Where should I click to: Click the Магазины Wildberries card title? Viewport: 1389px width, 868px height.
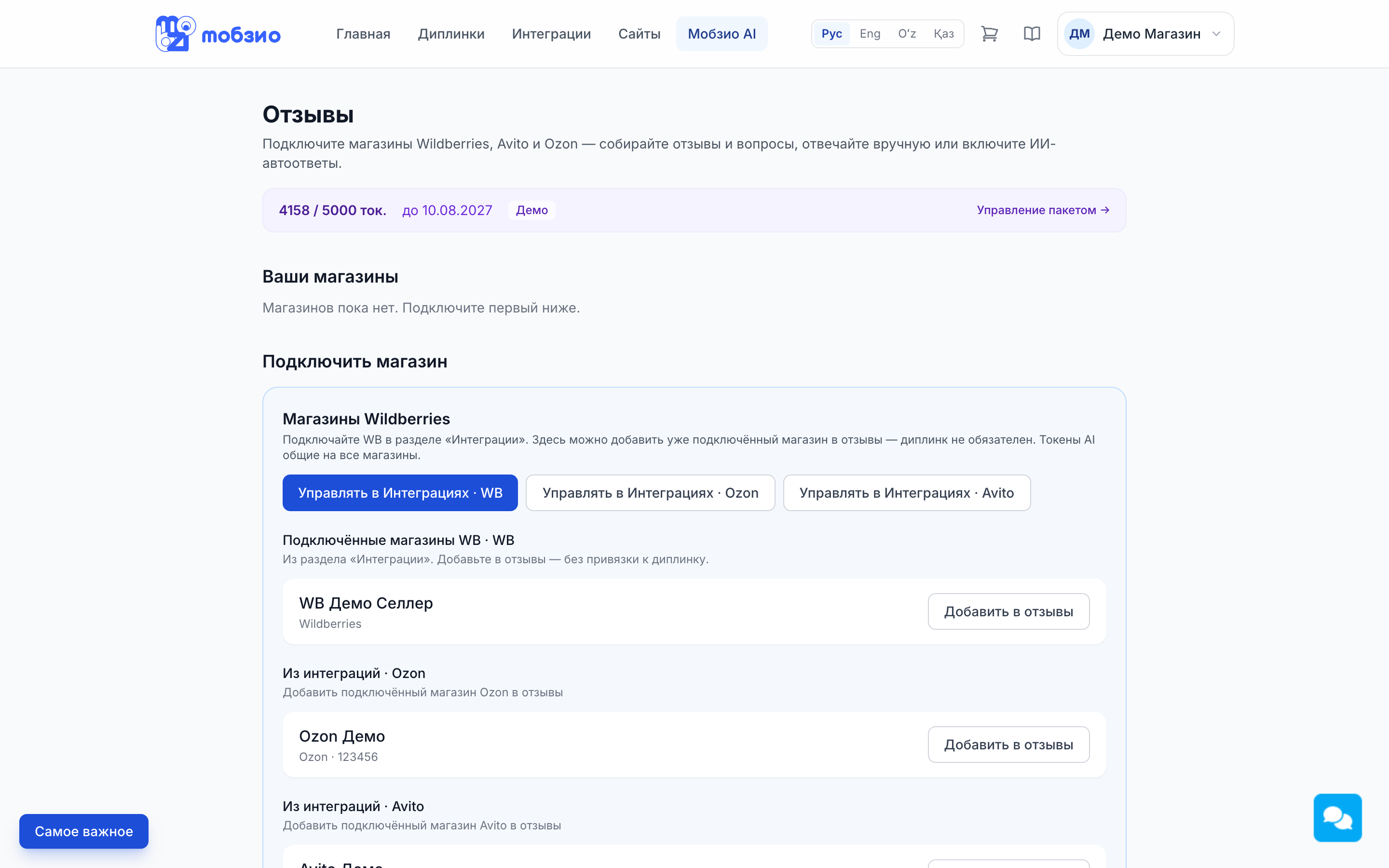(x=366, y=419)
